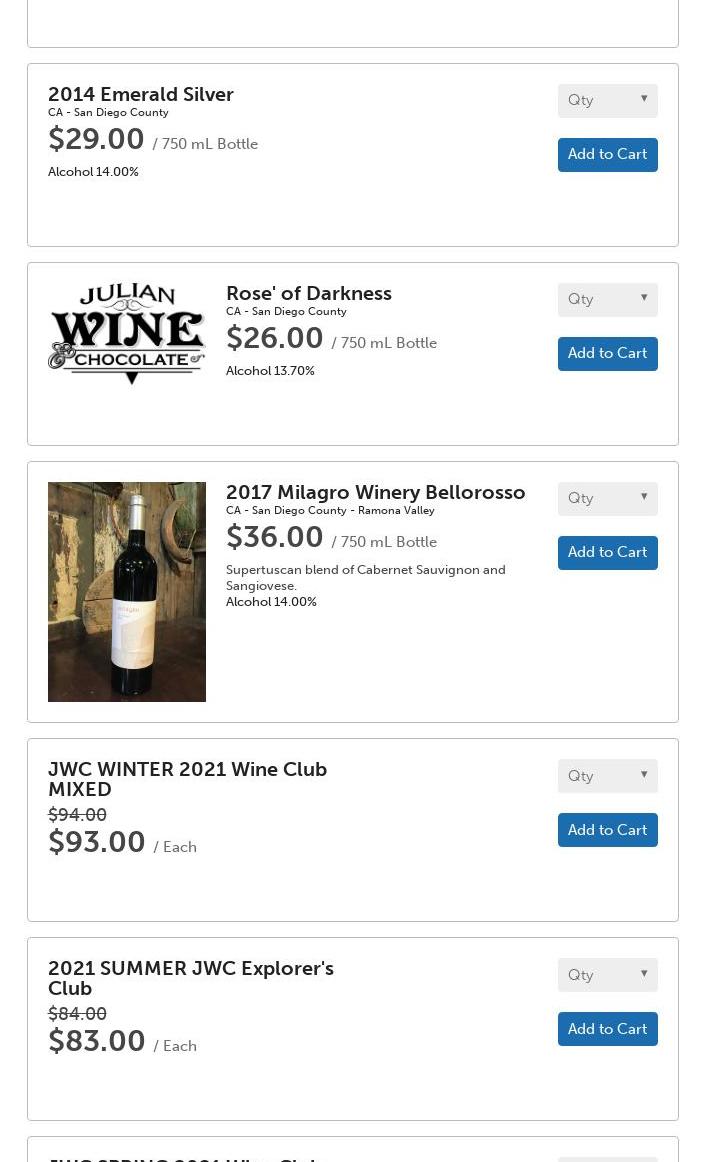Image resolution: width=705 pixels, height=1162 pixels.
Task: Open the JWC WINTER 2021 Wine Club MIXED title
Action: pyautogui.click(x=188, y=779)
